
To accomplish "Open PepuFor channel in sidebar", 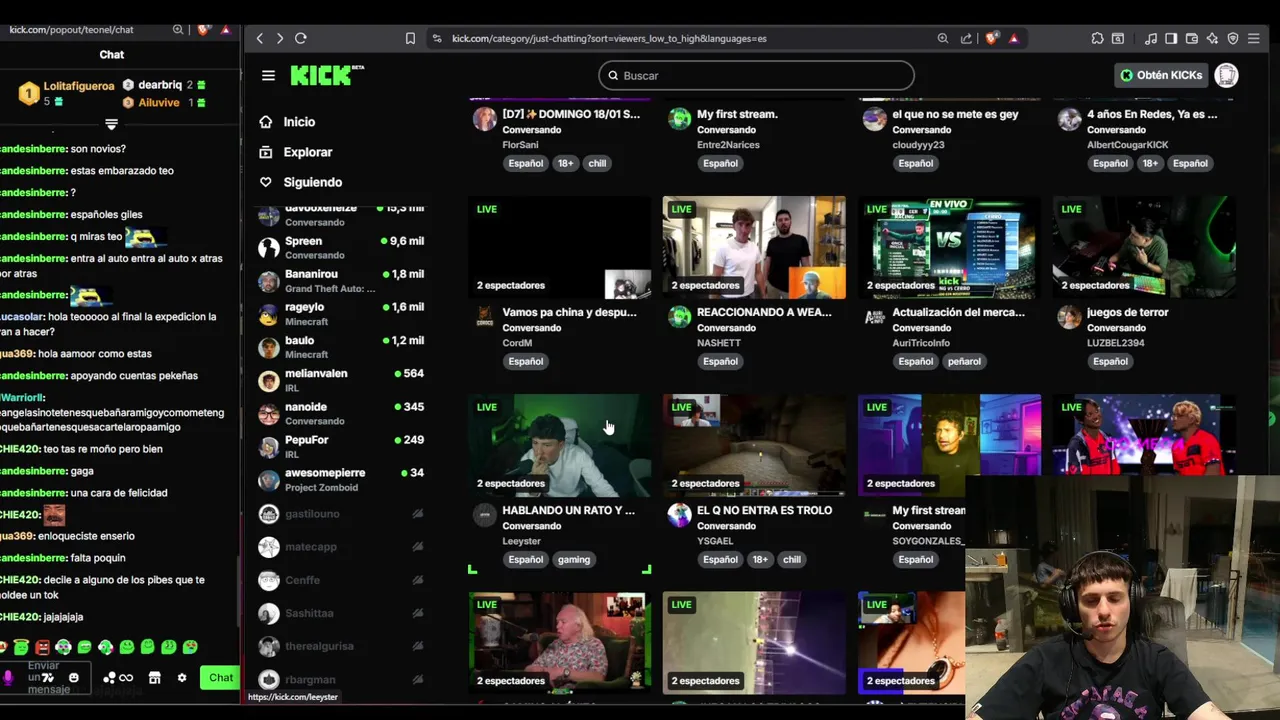I will [x=341, y=446].
